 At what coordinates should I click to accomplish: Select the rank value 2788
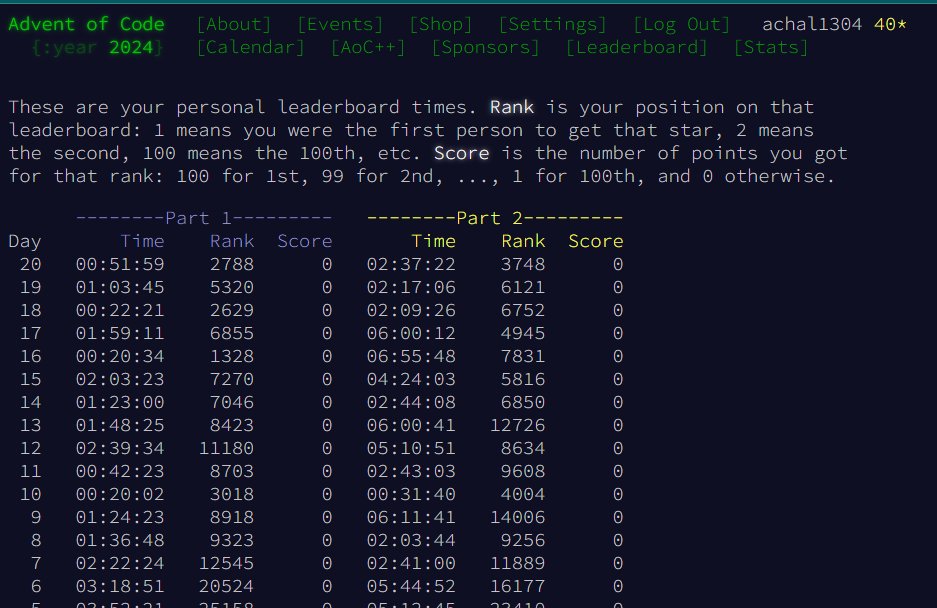(232, 264)
